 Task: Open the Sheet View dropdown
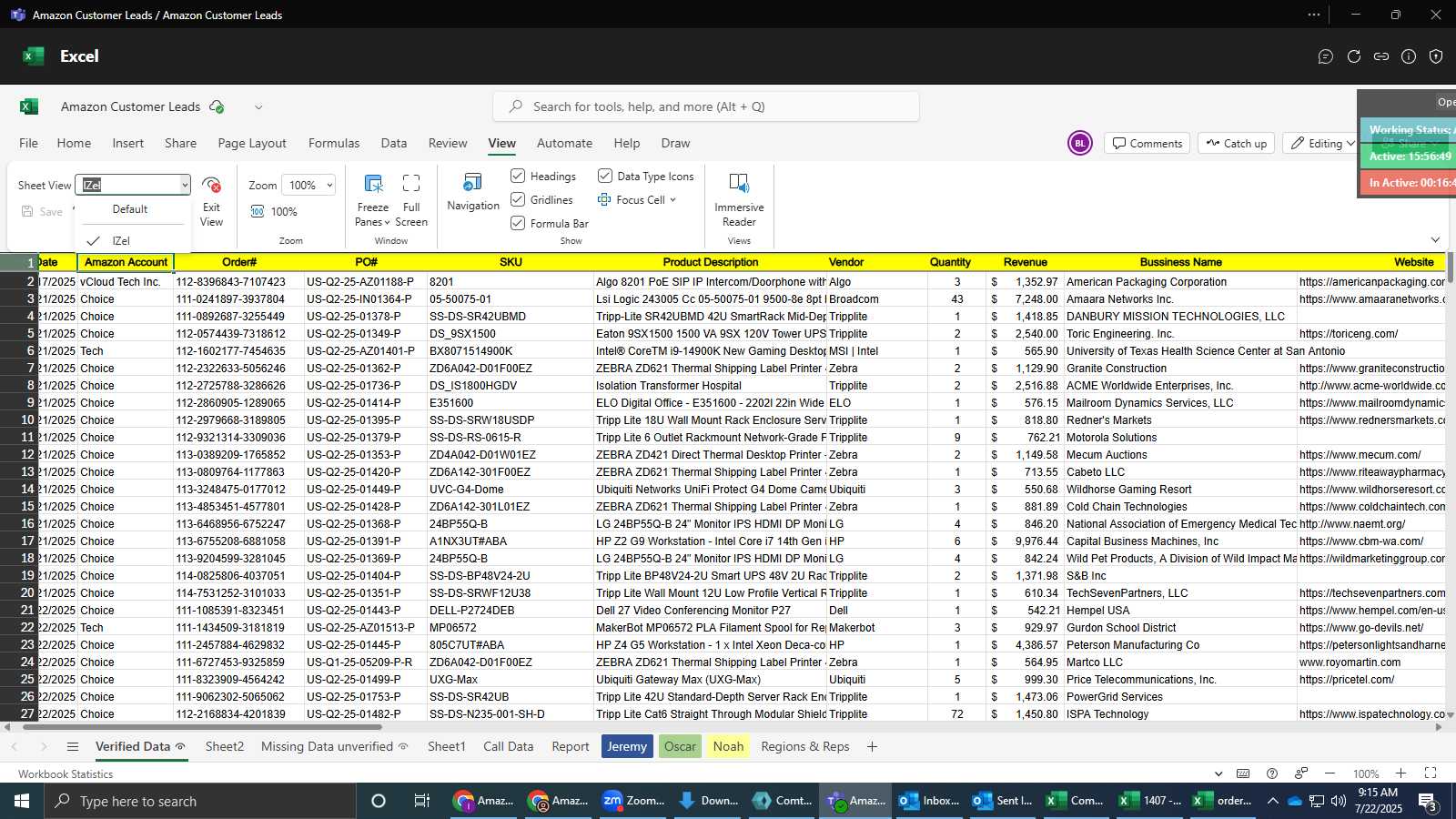(x=184, y=185)
